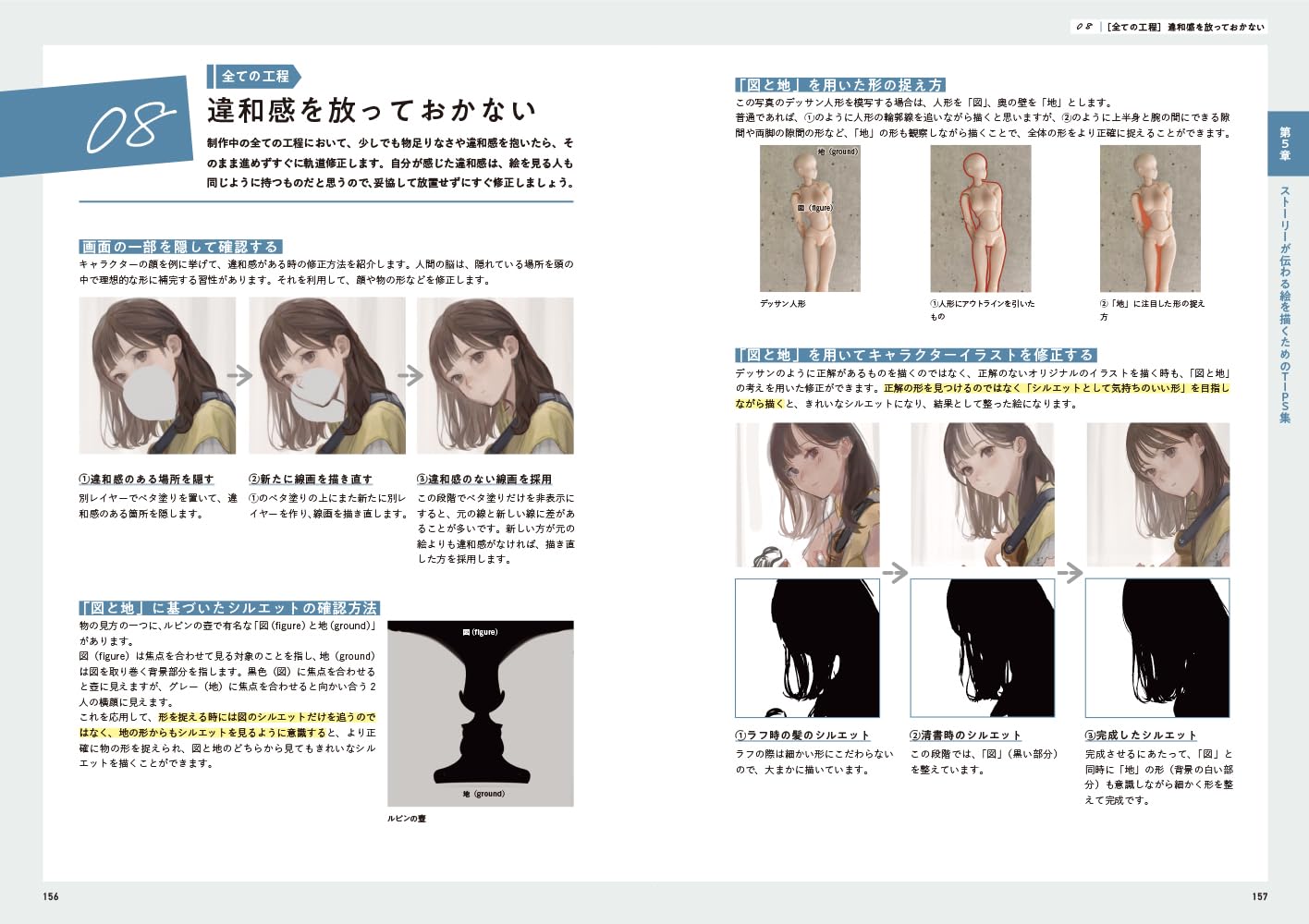
Task: Click the 画面の一部を隠して確認する heading
Action: point(180,247)
